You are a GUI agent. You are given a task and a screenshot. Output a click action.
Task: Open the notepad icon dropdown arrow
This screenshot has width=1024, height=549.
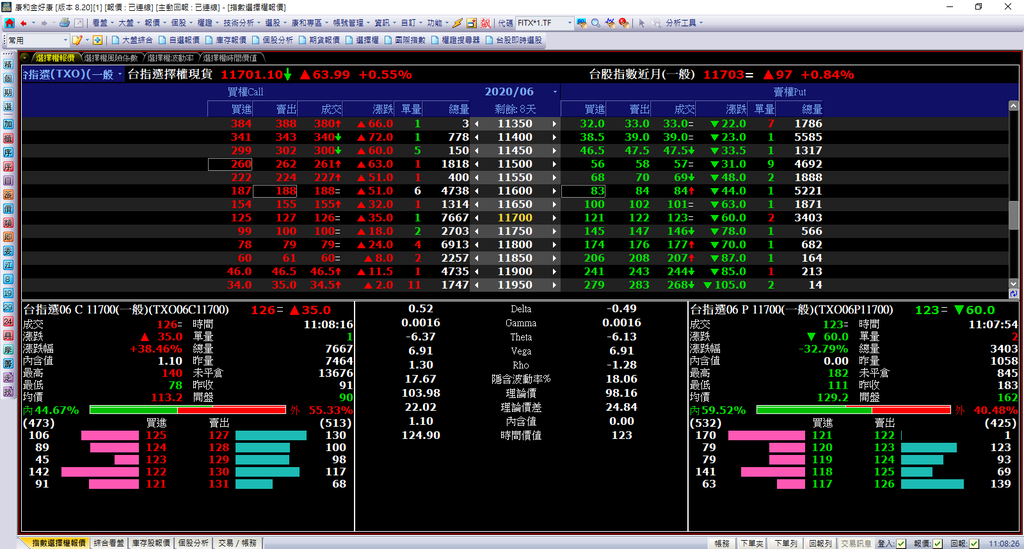click(86, 40)
